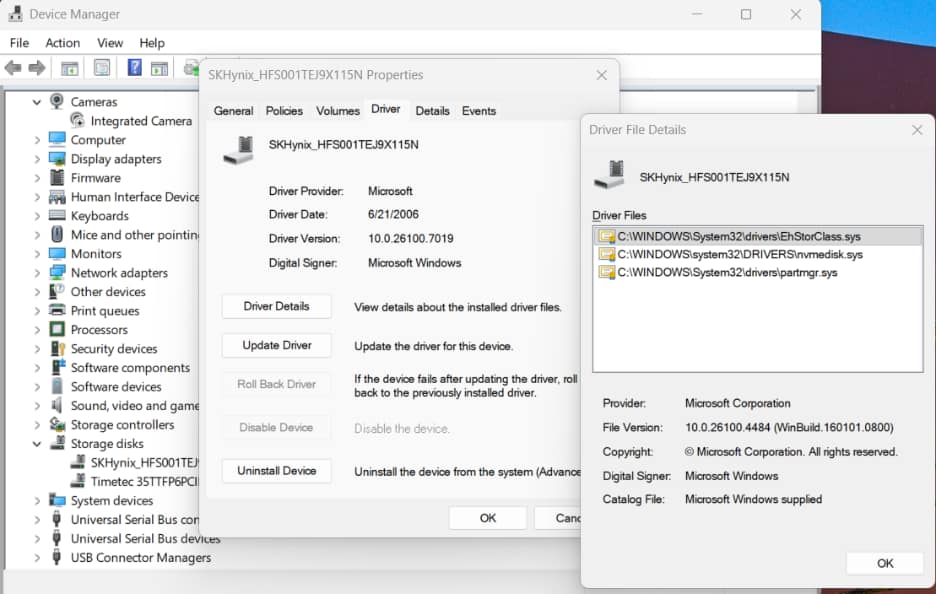Viewport: 936px width, 594px height.
Task: Select partmgr.sys in Driver Files list
Action: tap(758, 272)
